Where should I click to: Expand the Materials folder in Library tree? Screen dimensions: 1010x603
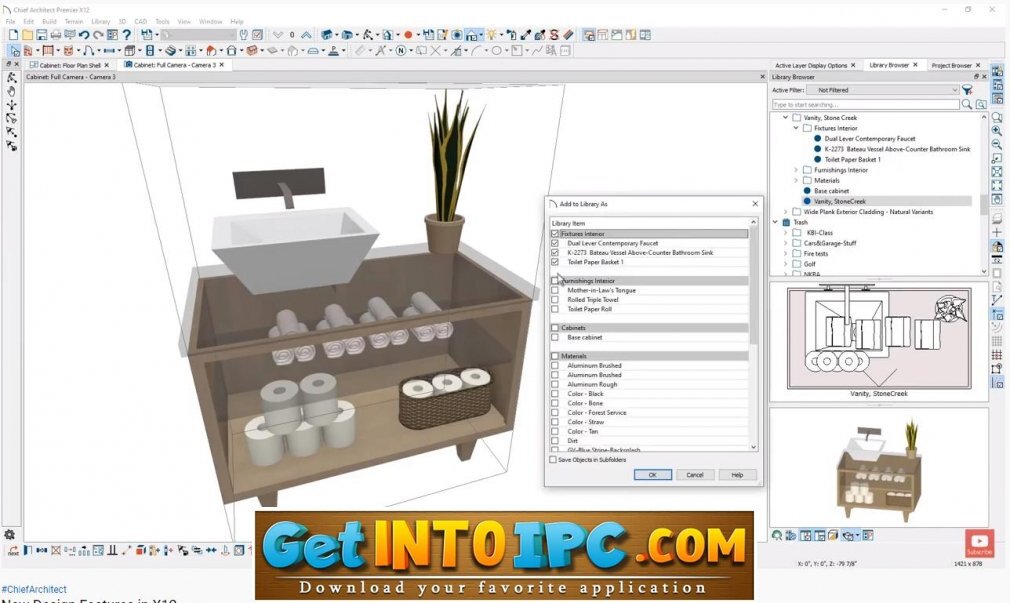point(796,180)
